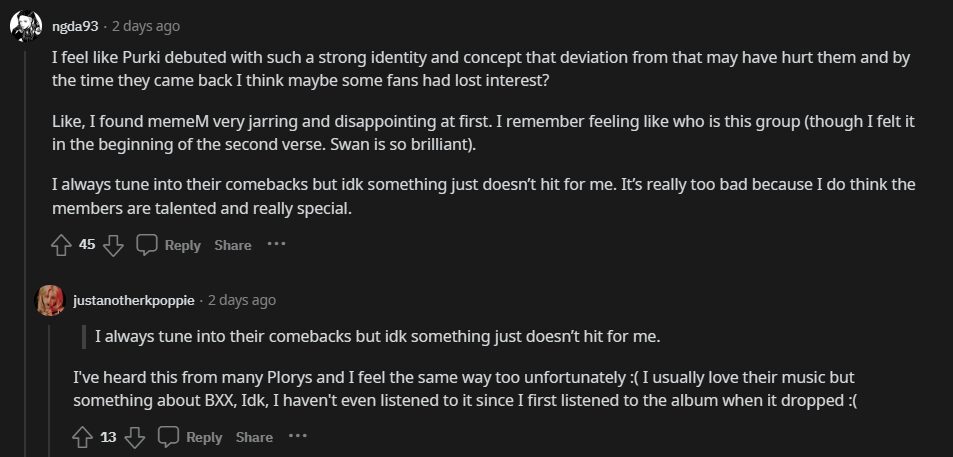Screen dimensions: 953x457
Task: Open justanotherkpoppie's profile avatar
Action: coord(51,300)
